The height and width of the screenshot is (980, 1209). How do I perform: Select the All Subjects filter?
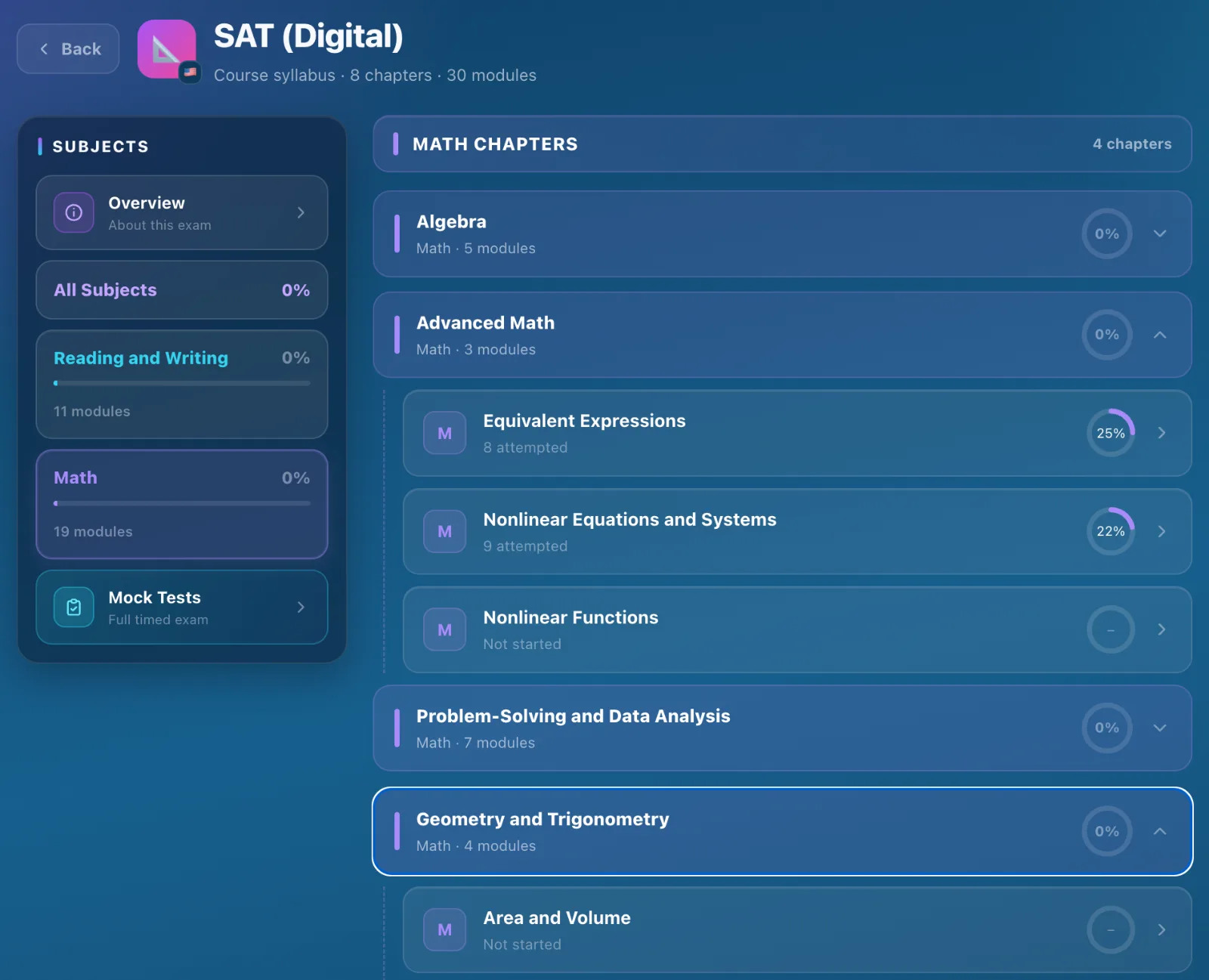182,290
